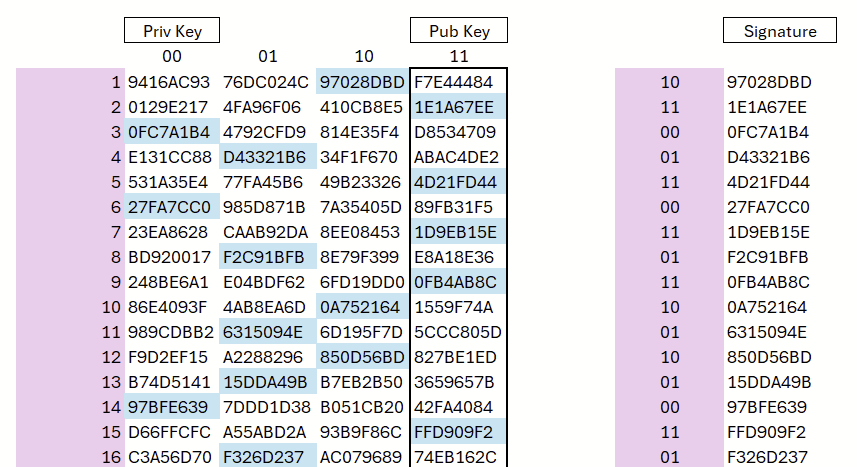Click the Priv Key label box
Viewport: 857px width, 467px height.
point(172,31)
